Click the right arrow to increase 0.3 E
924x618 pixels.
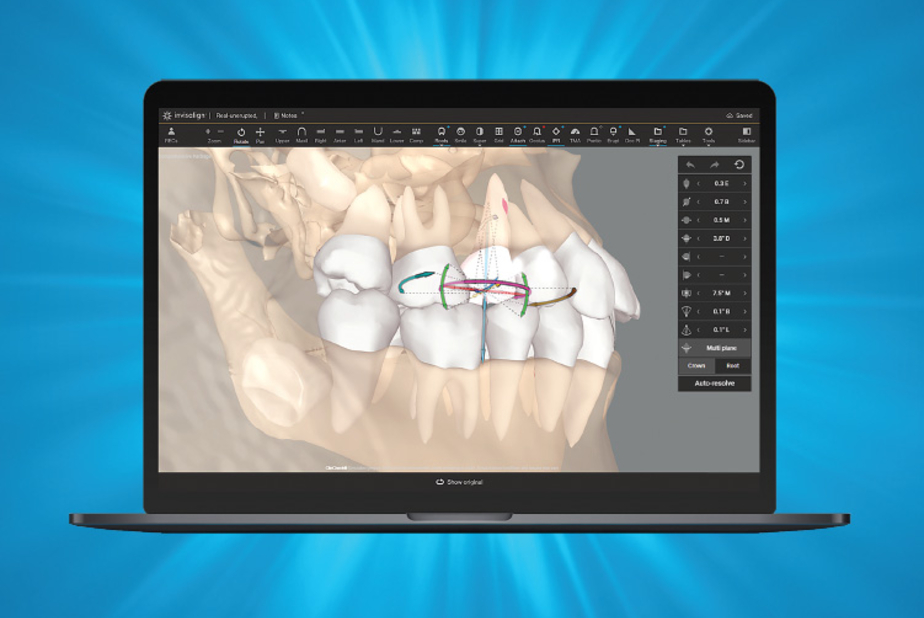point(746,182)
